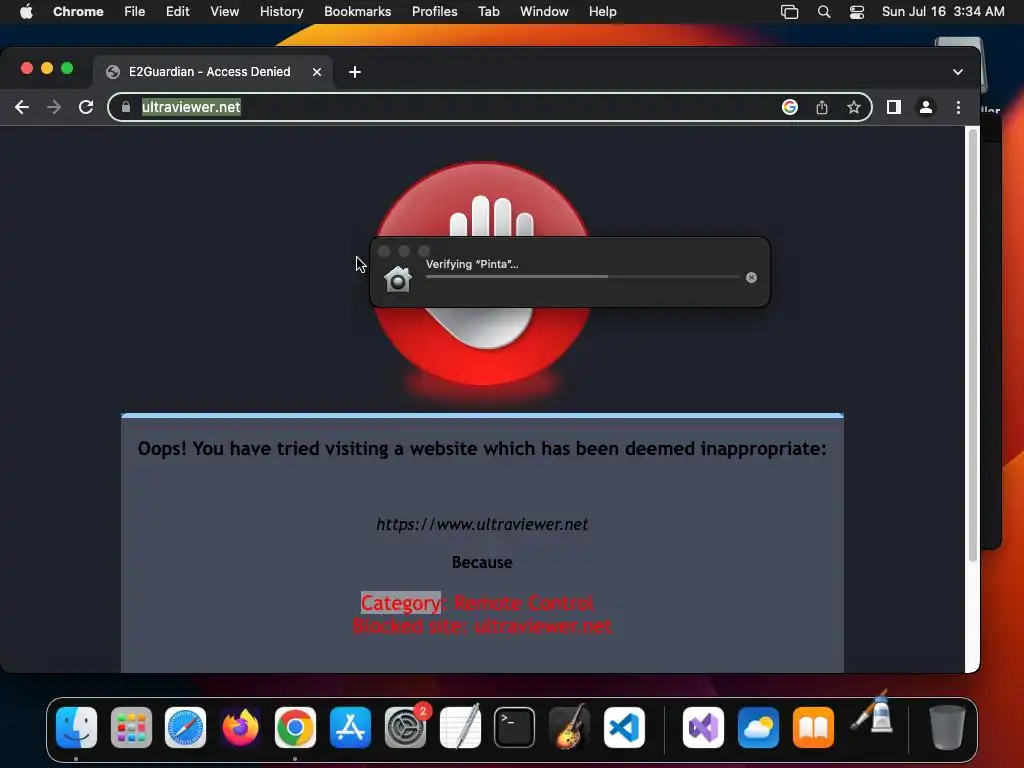
Task: Bookmark this page with star icon
Action: click(x=854, y=107)
